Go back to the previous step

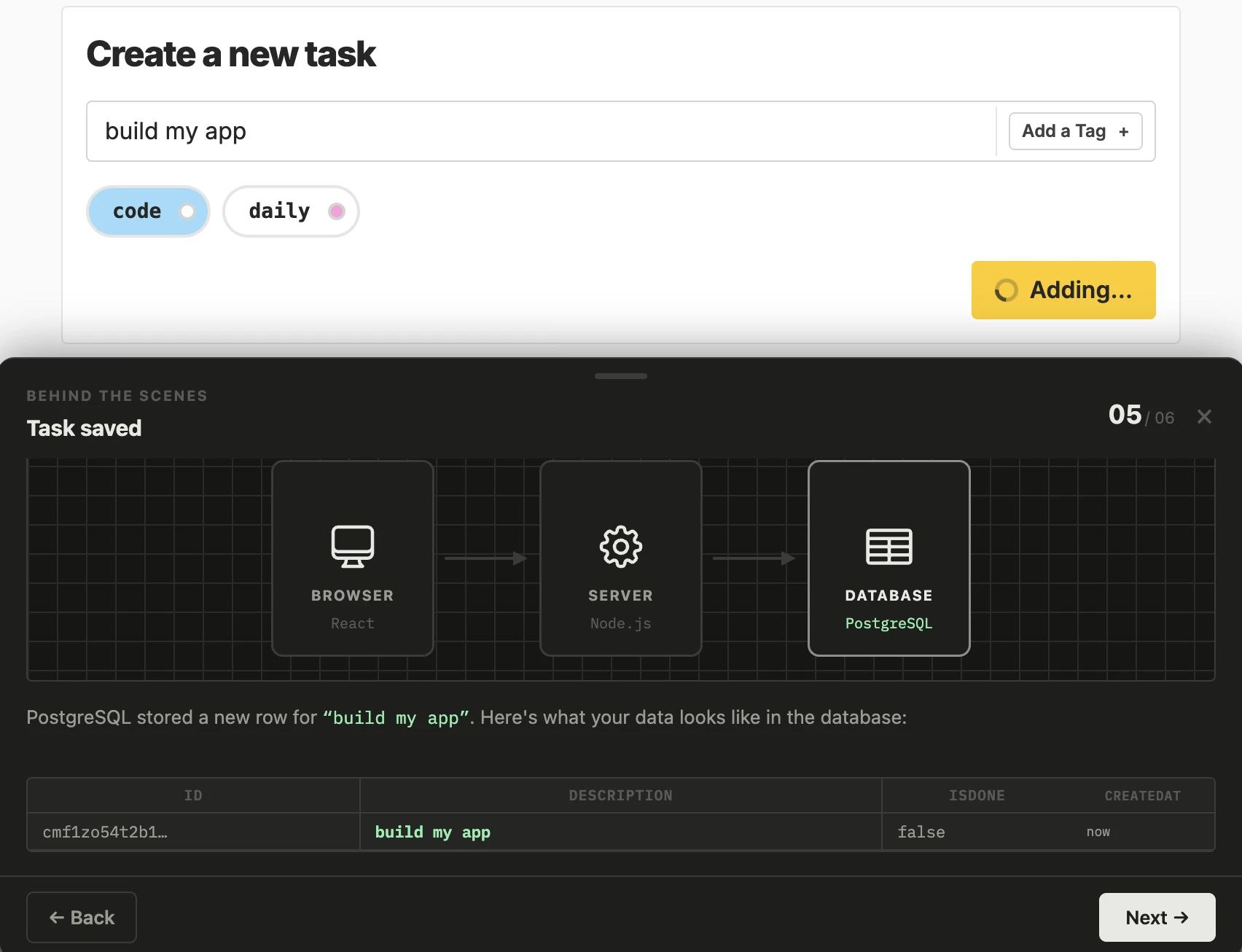[82, 917]
